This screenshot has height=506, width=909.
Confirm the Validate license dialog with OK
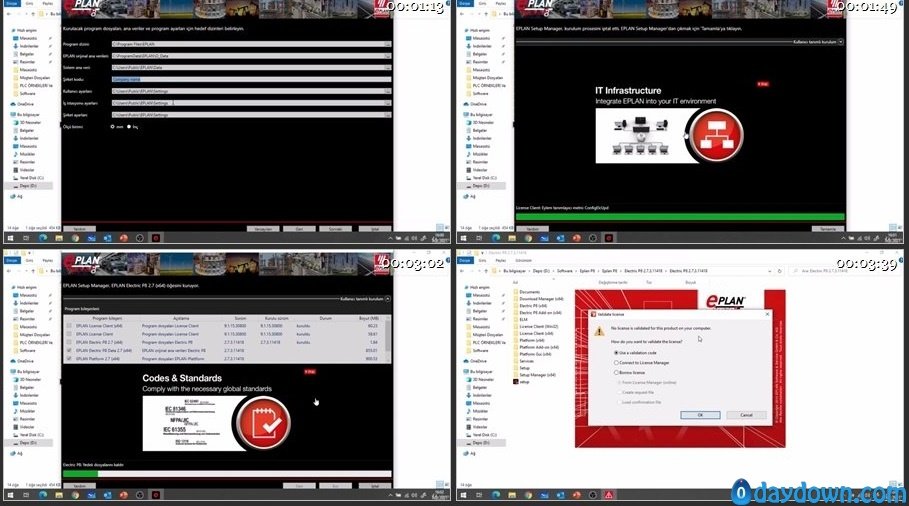[x=700, y=415]
